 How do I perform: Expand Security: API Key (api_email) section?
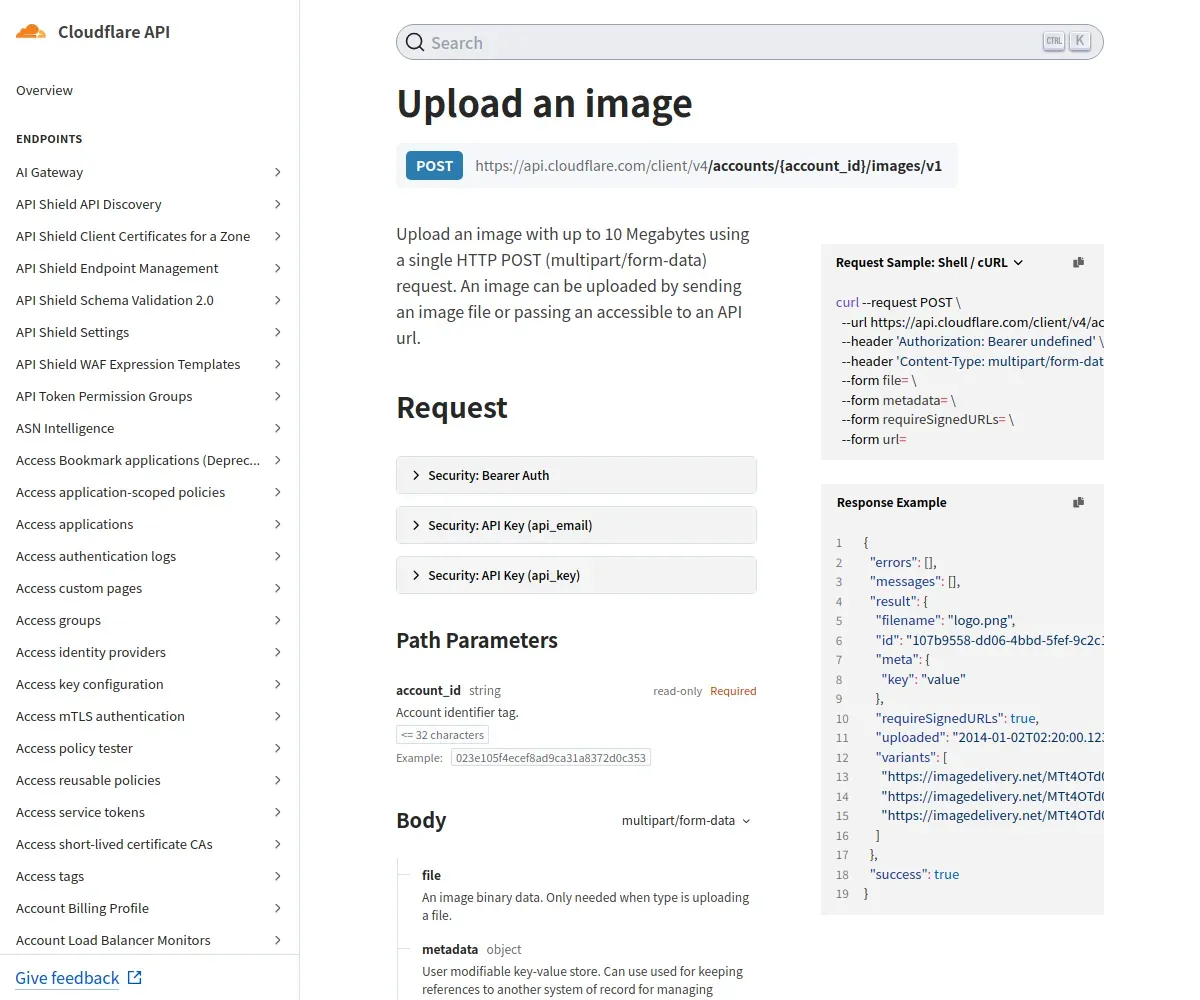576,525
